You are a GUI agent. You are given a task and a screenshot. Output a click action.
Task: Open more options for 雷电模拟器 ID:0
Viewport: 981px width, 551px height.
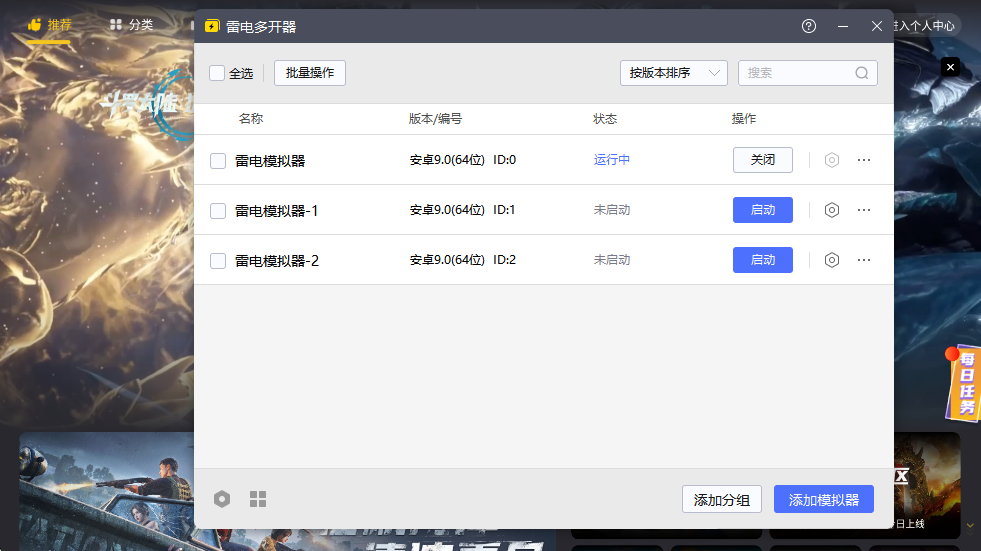(x=864, y=160)
